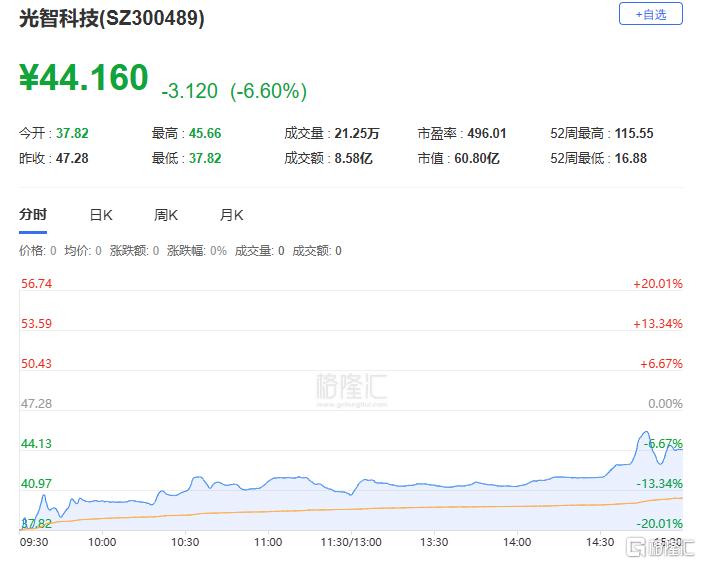Click 成交额: 0 chart readout
The height and width of the screenshot is (564, 701).
point(317,251)
